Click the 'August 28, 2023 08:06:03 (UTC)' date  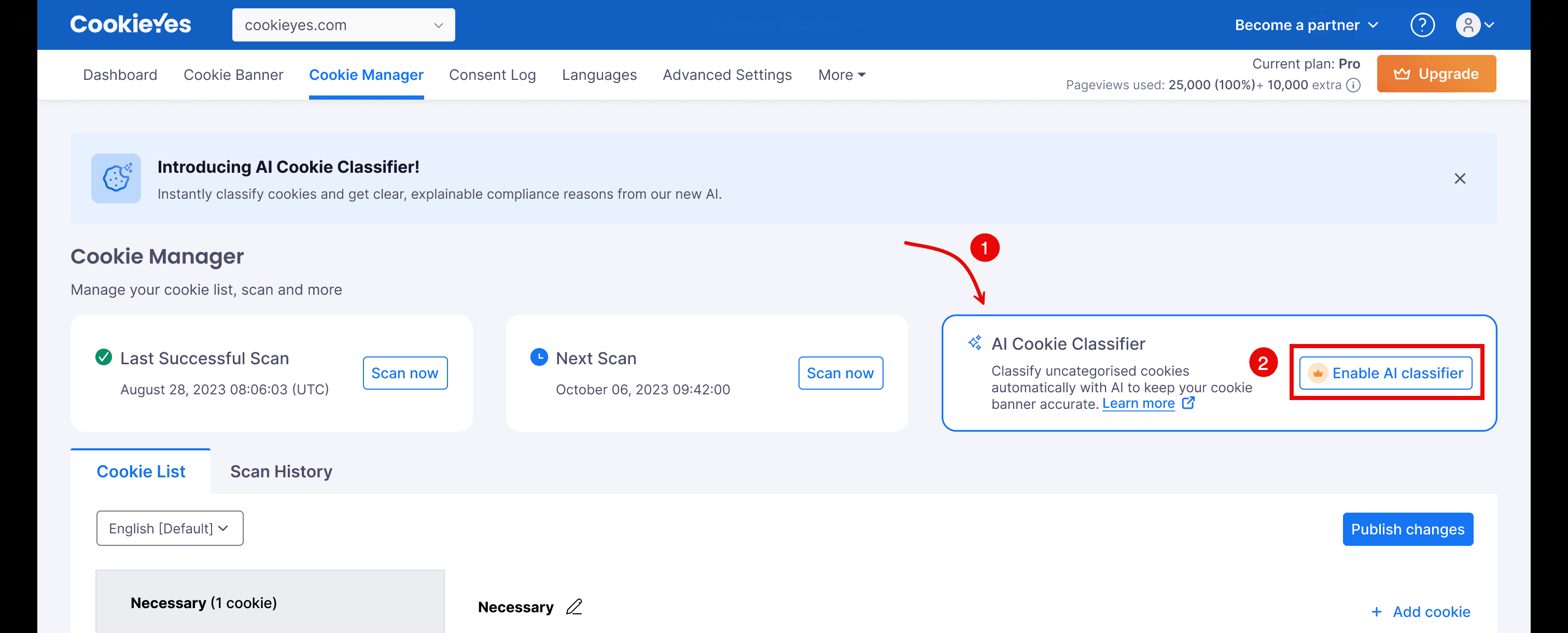225,389
